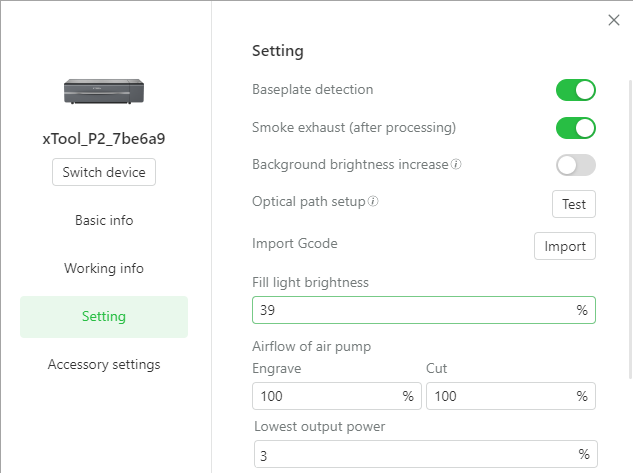
Task: Click the xTool P2 device image
Action: click(x=104, y=92)
